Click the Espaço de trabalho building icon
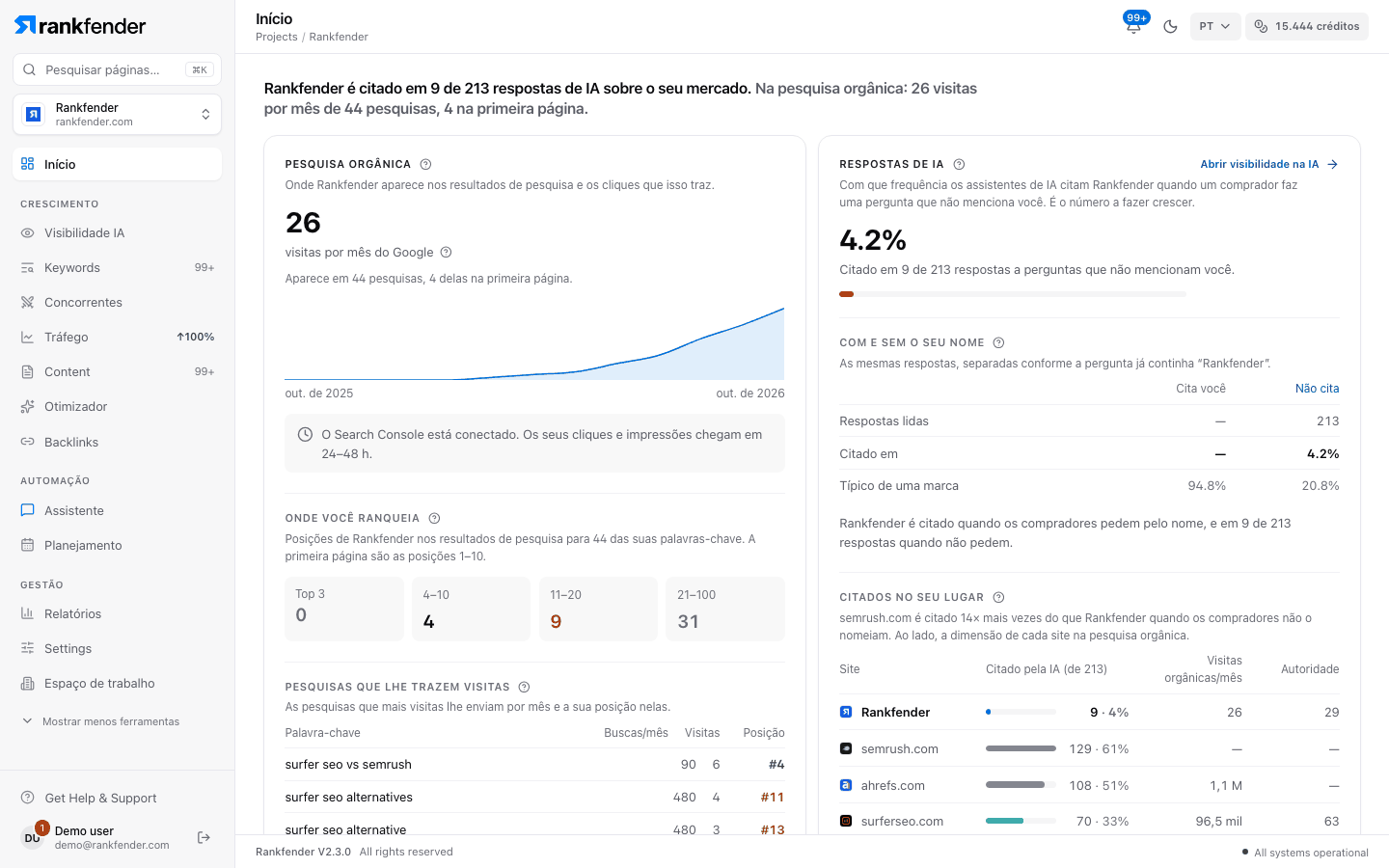The image size is (1389, 868). tap(27, 684)
